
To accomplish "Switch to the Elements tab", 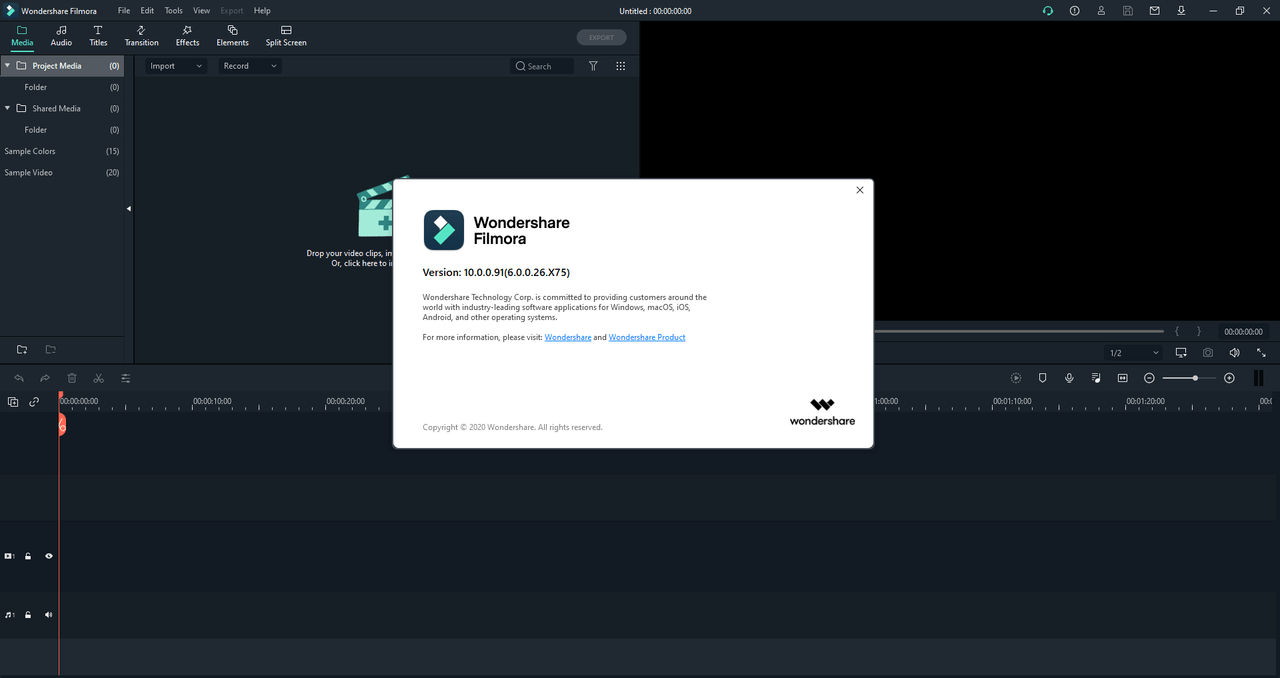I will (232, 36).
